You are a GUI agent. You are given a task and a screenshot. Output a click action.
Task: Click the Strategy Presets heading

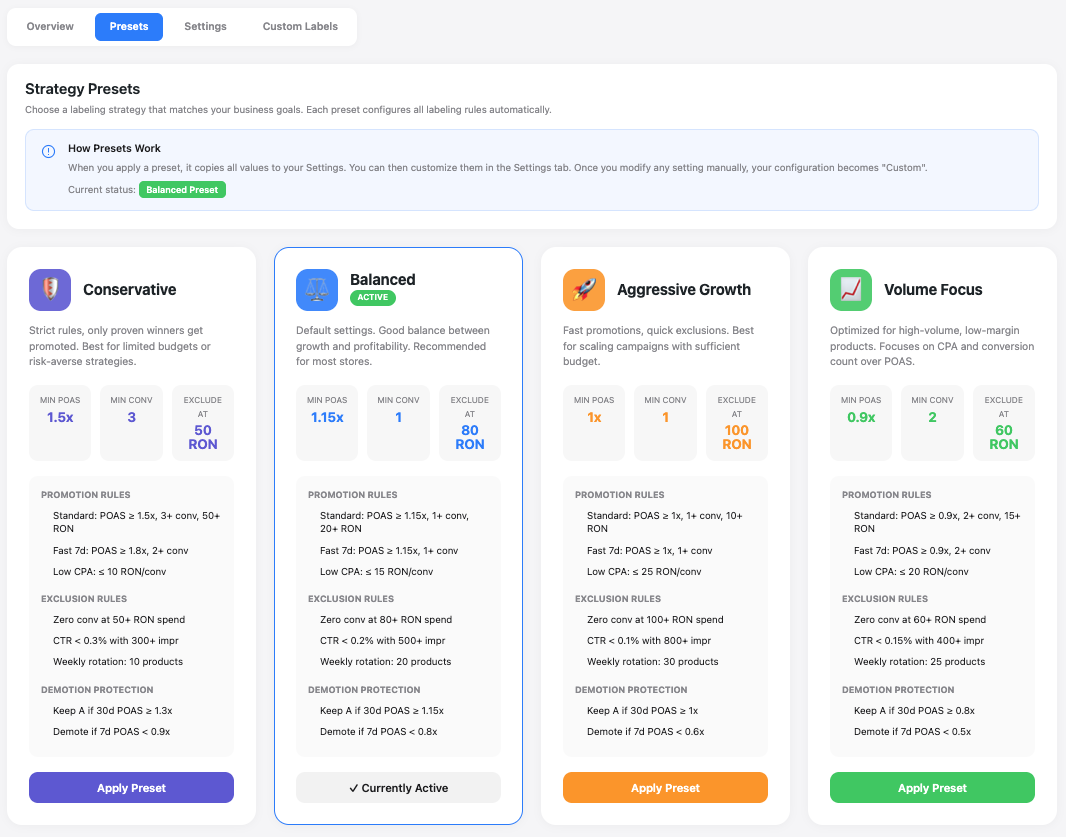coord(91,89)
